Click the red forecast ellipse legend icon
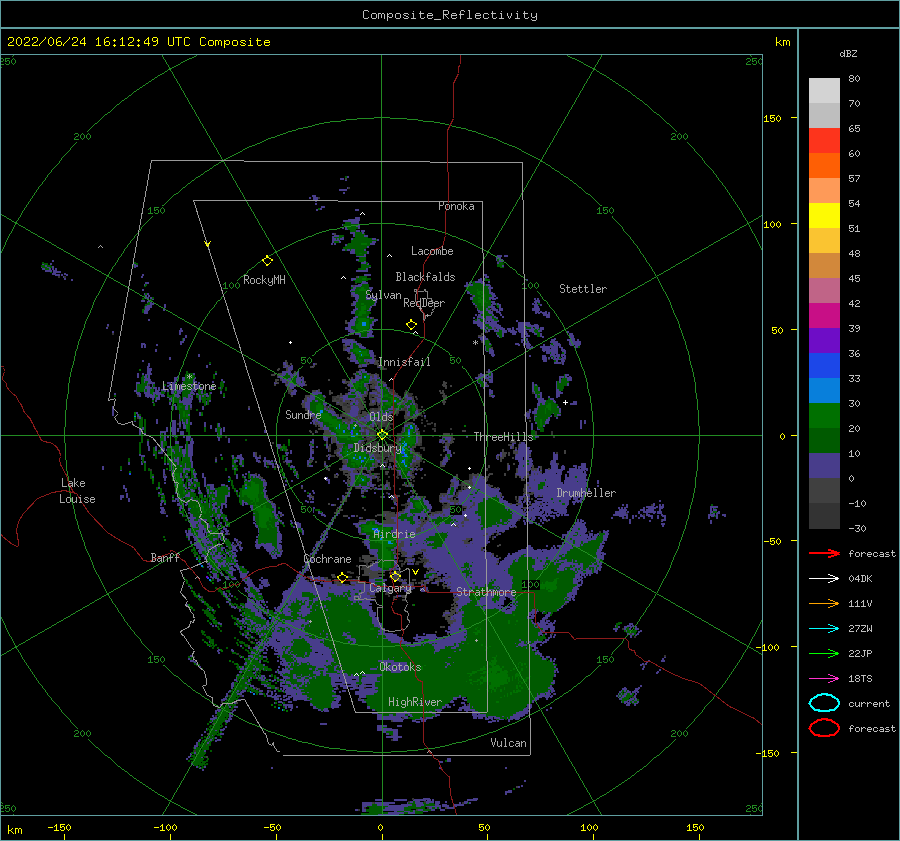The image size is (900, 841). point(824,728)
